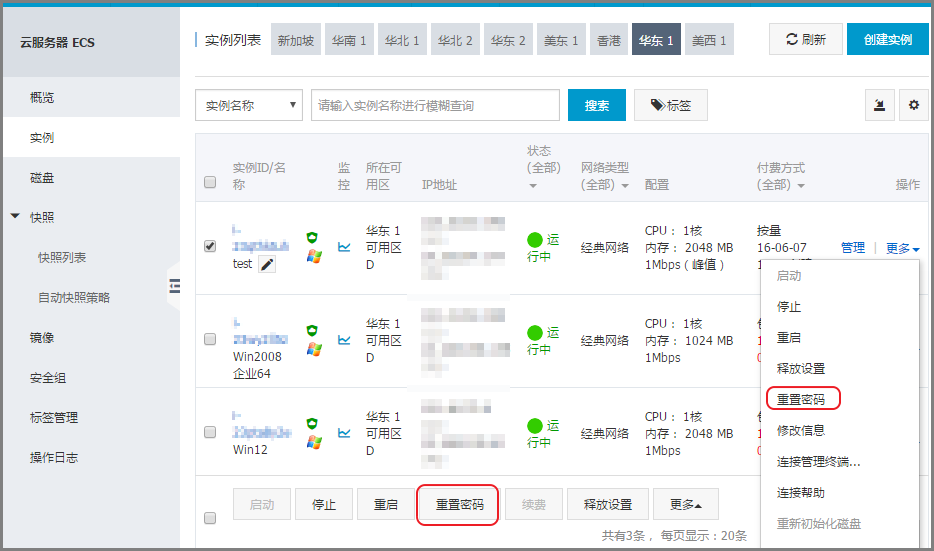Click the security shield icon for test instance
Viewport: 934px width, 551px height.
(312, 238)
